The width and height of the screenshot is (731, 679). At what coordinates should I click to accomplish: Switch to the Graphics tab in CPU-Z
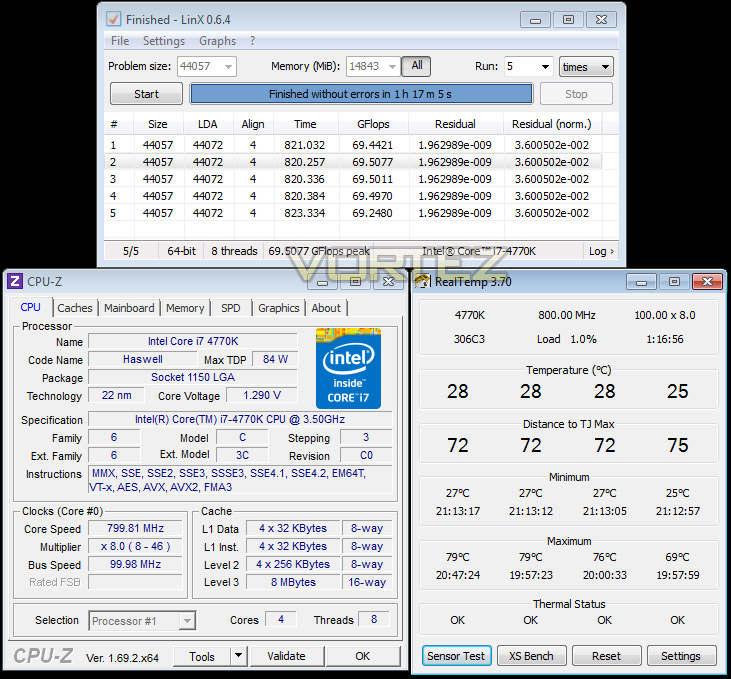[279, 308]
